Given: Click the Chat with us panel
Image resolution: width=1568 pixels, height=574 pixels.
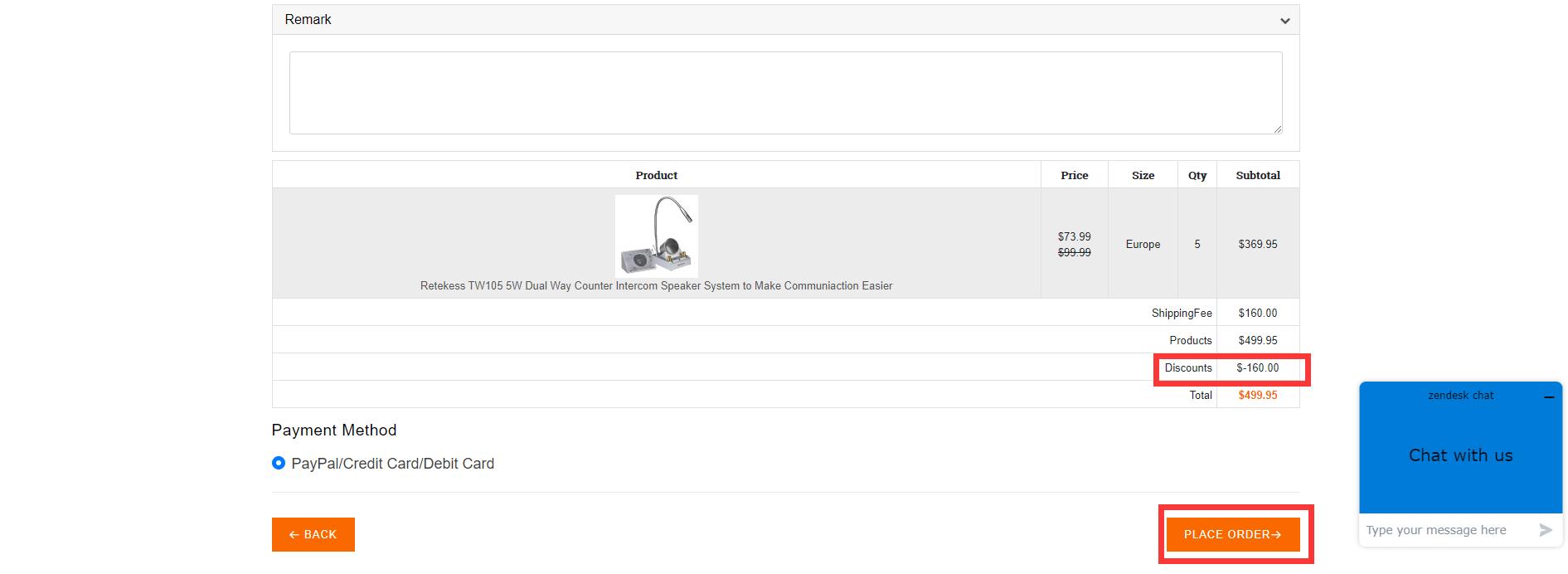Looking at the screenshot, I should click(x=1460, y=455).
